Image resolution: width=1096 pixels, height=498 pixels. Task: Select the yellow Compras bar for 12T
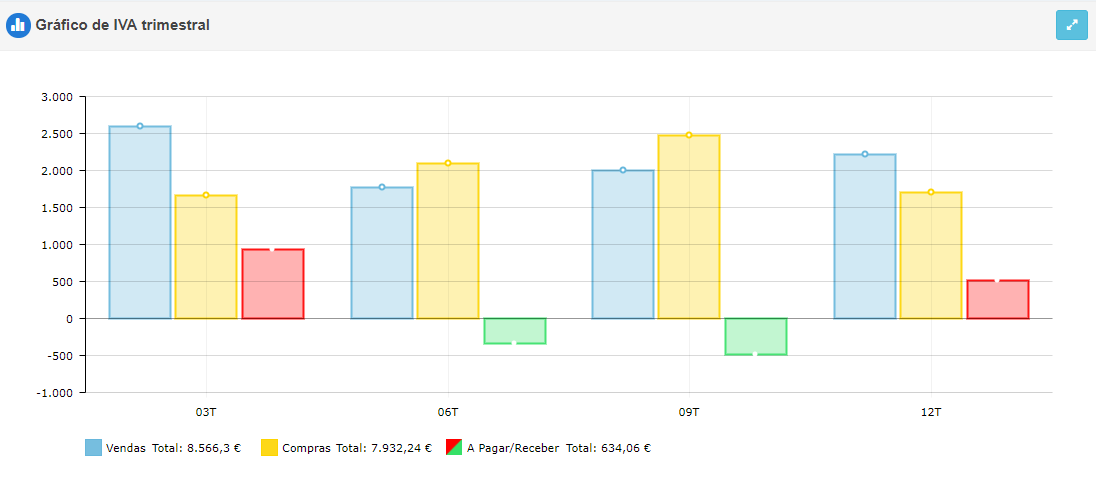[x=931, y=255]
